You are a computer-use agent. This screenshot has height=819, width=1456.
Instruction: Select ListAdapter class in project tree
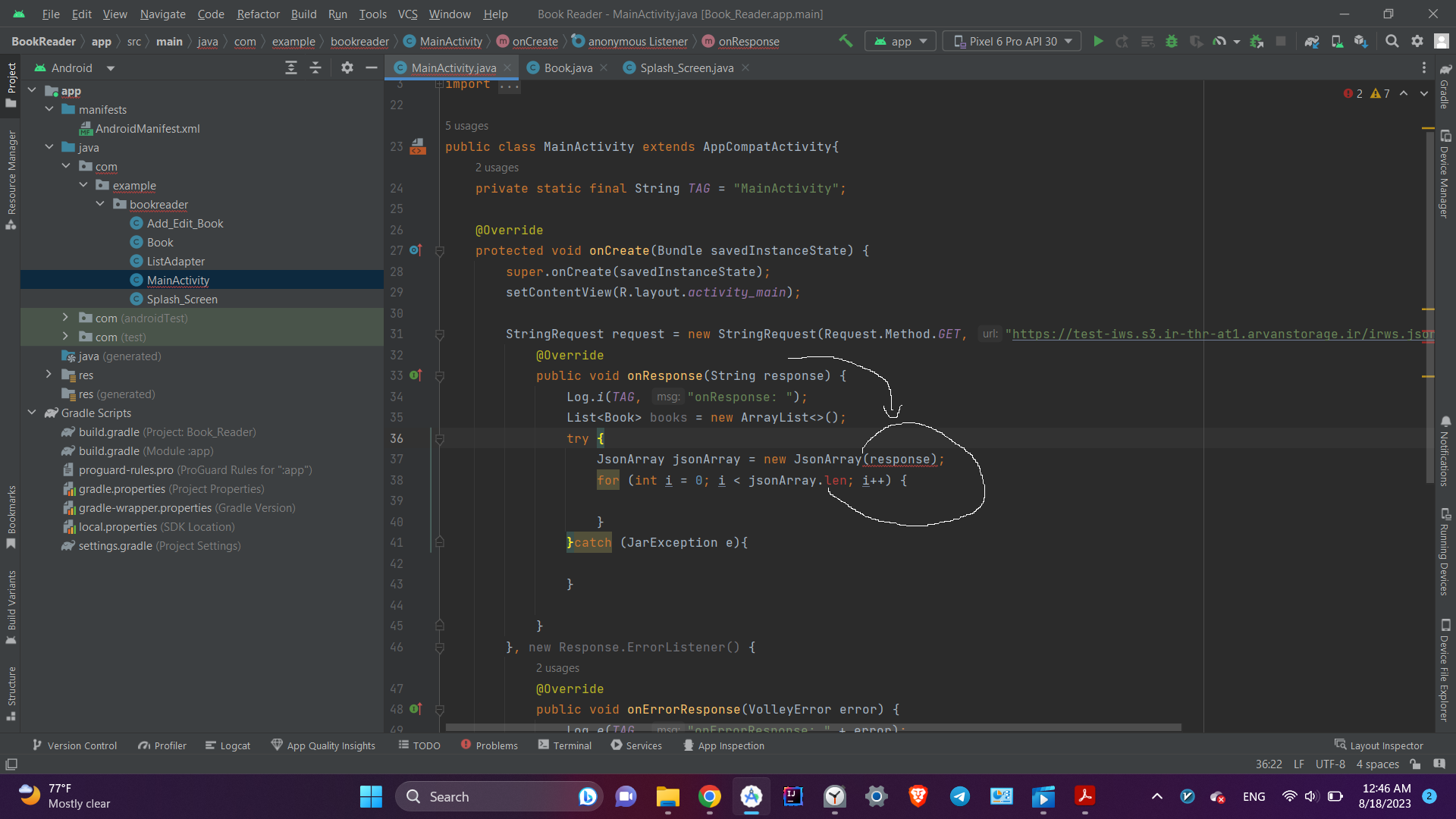tap(175, 261)
